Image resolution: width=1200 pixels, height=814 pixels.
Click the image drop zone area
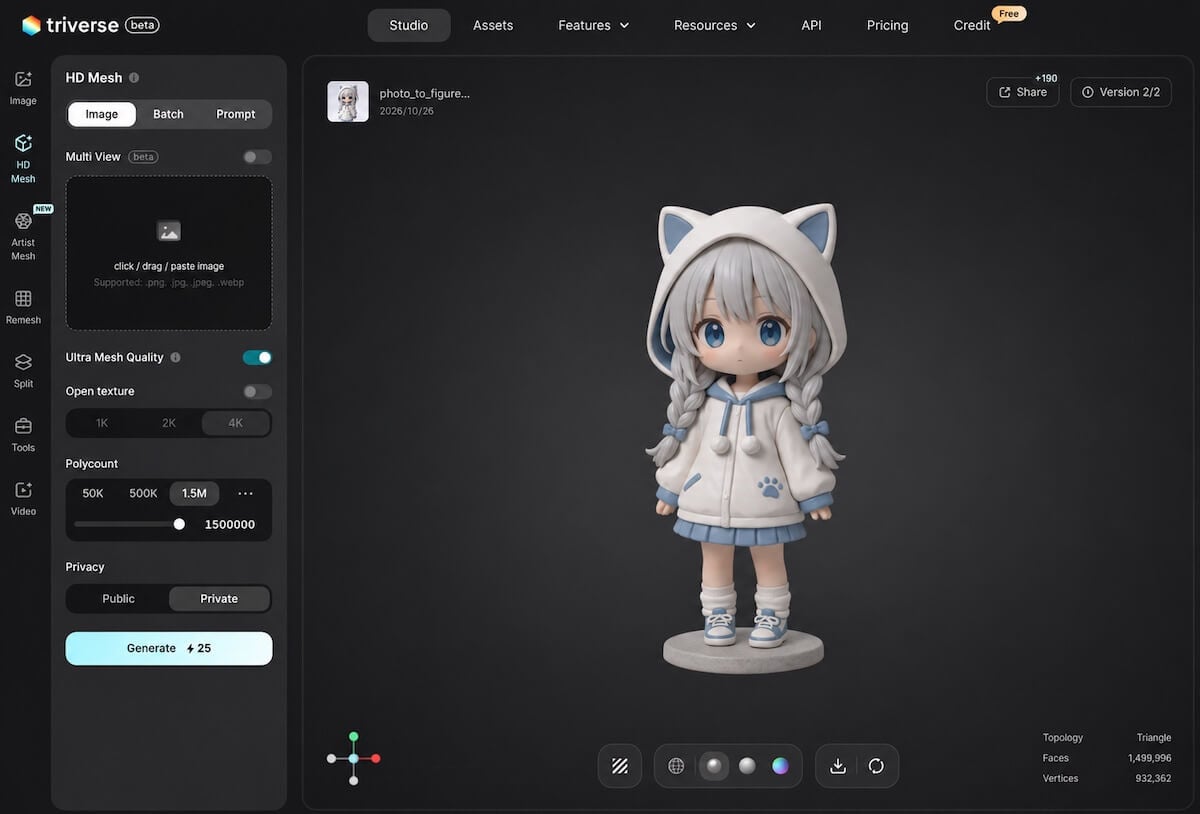tap(169, 253)
